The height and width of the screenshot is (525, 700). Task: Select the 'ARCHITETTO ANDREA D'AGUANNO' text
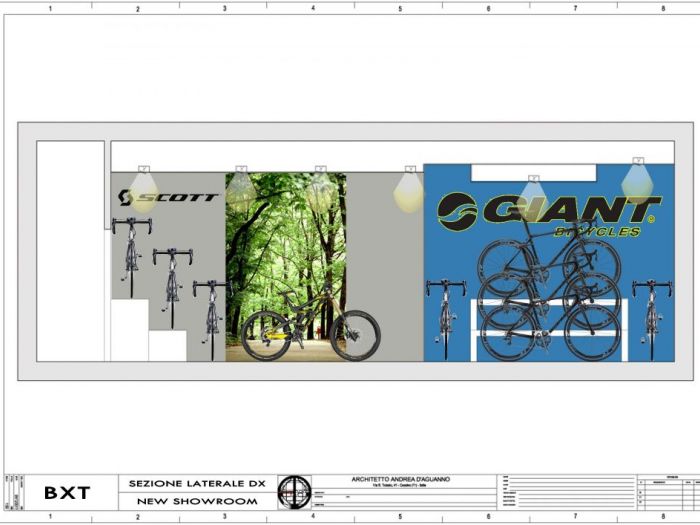coord(401,479)
